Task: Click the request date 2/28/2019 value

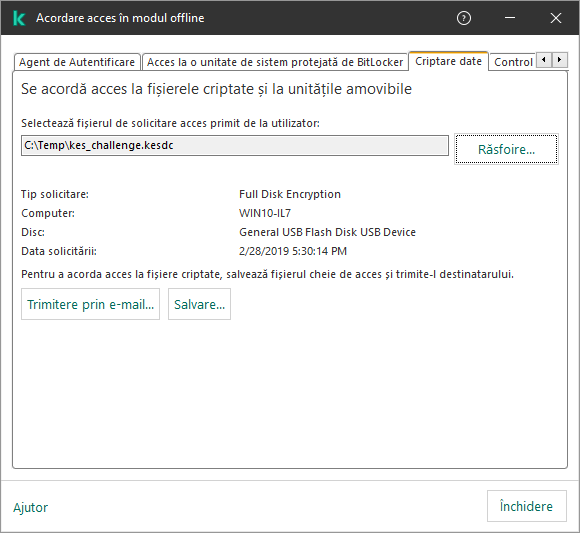Action: [293, 251]
